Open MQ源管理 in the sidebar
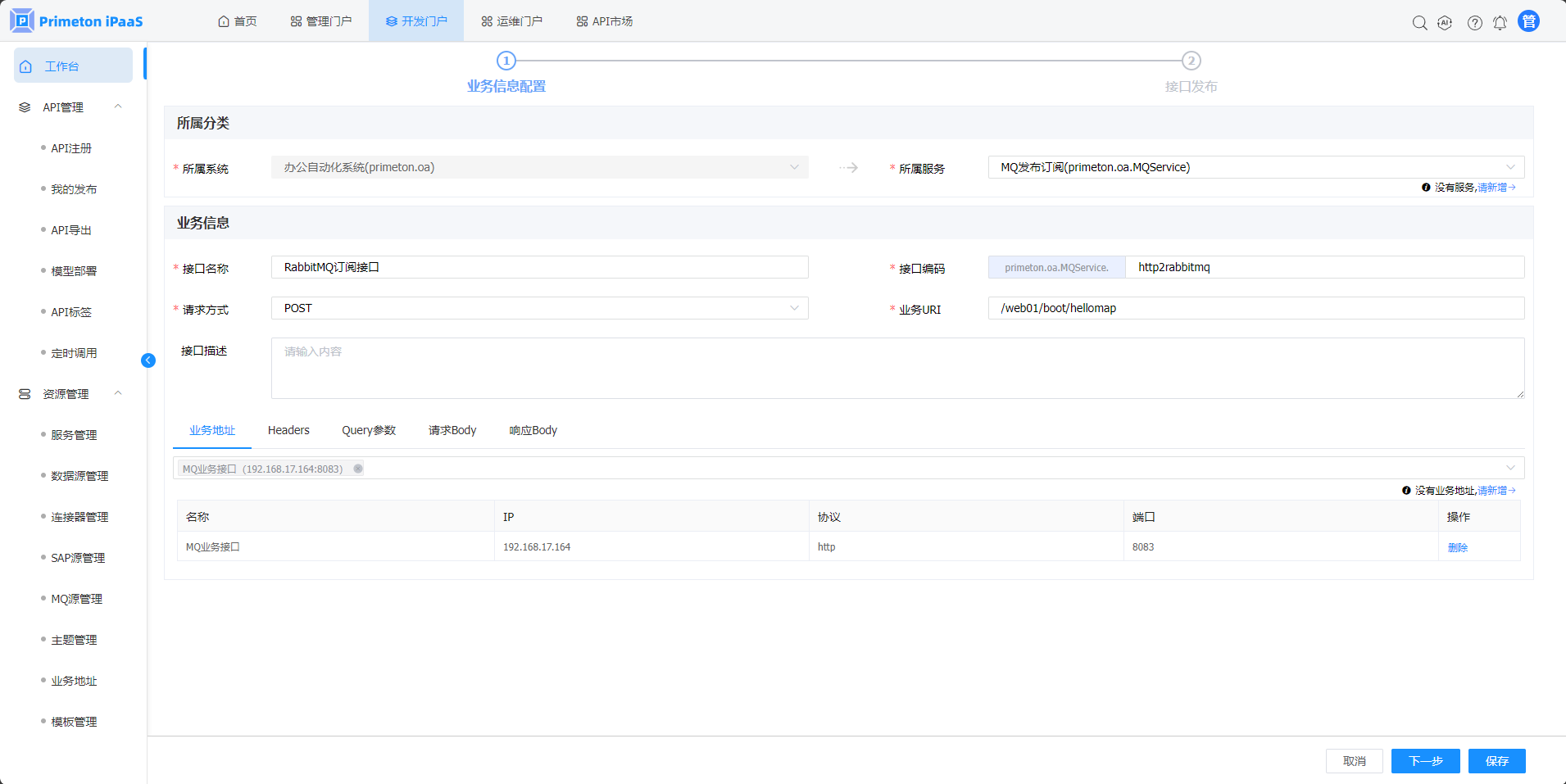This screenshot has width=1566, height=784. 76,599
